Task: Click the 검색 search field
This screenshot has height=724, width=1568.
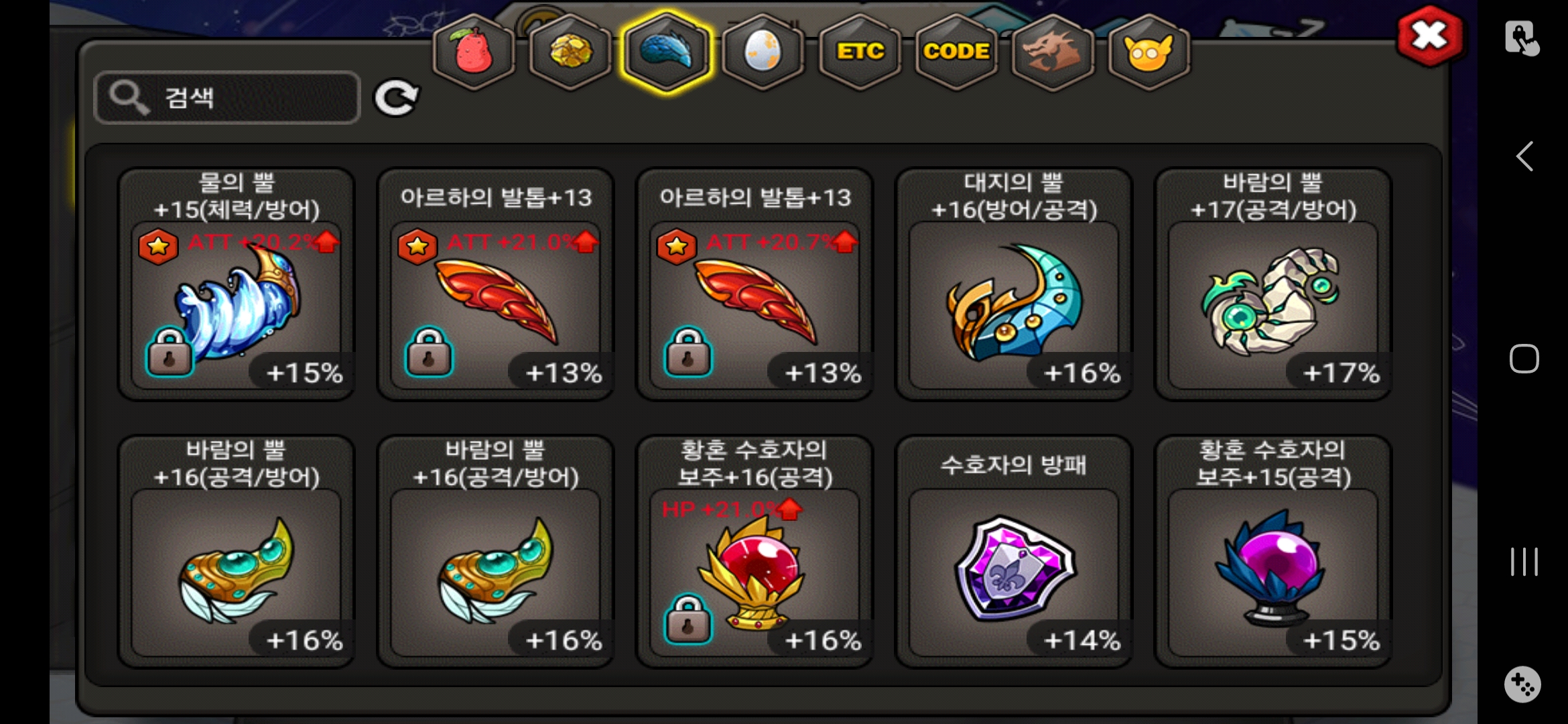Action: coord(228,98)
